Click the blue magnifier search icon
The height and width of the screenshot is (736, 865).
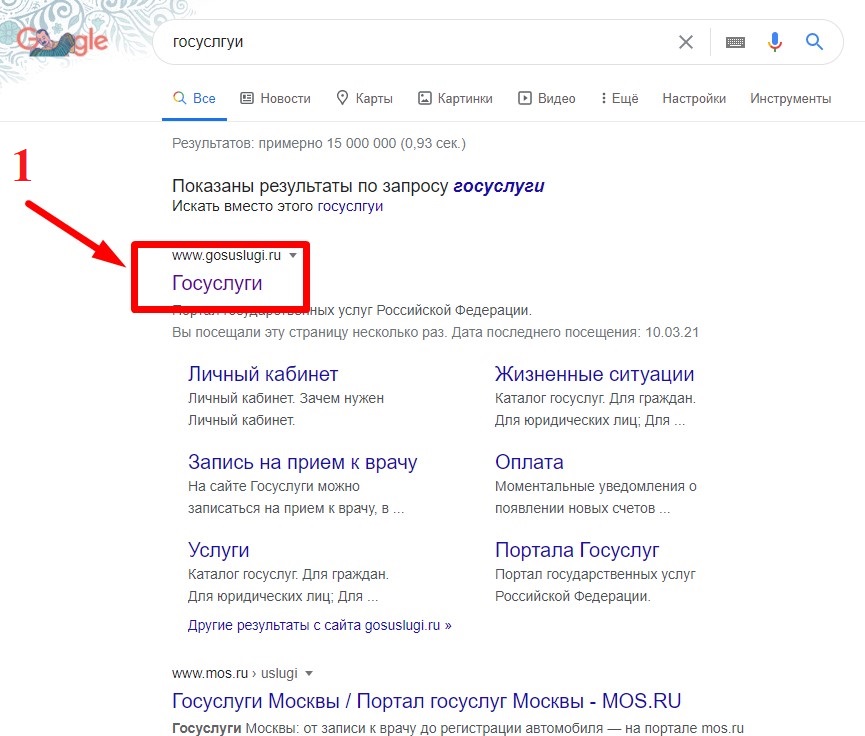(x=814, y=41)
